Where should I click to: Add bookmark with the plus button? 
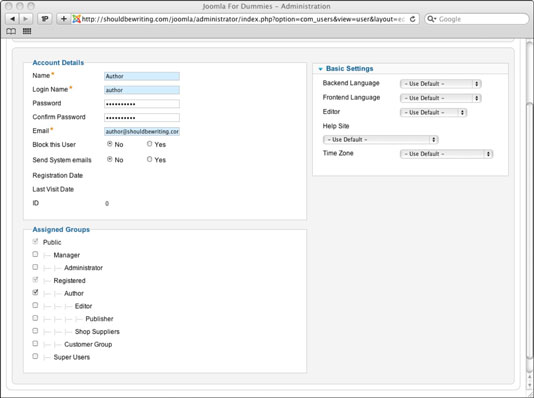point(63,19)
